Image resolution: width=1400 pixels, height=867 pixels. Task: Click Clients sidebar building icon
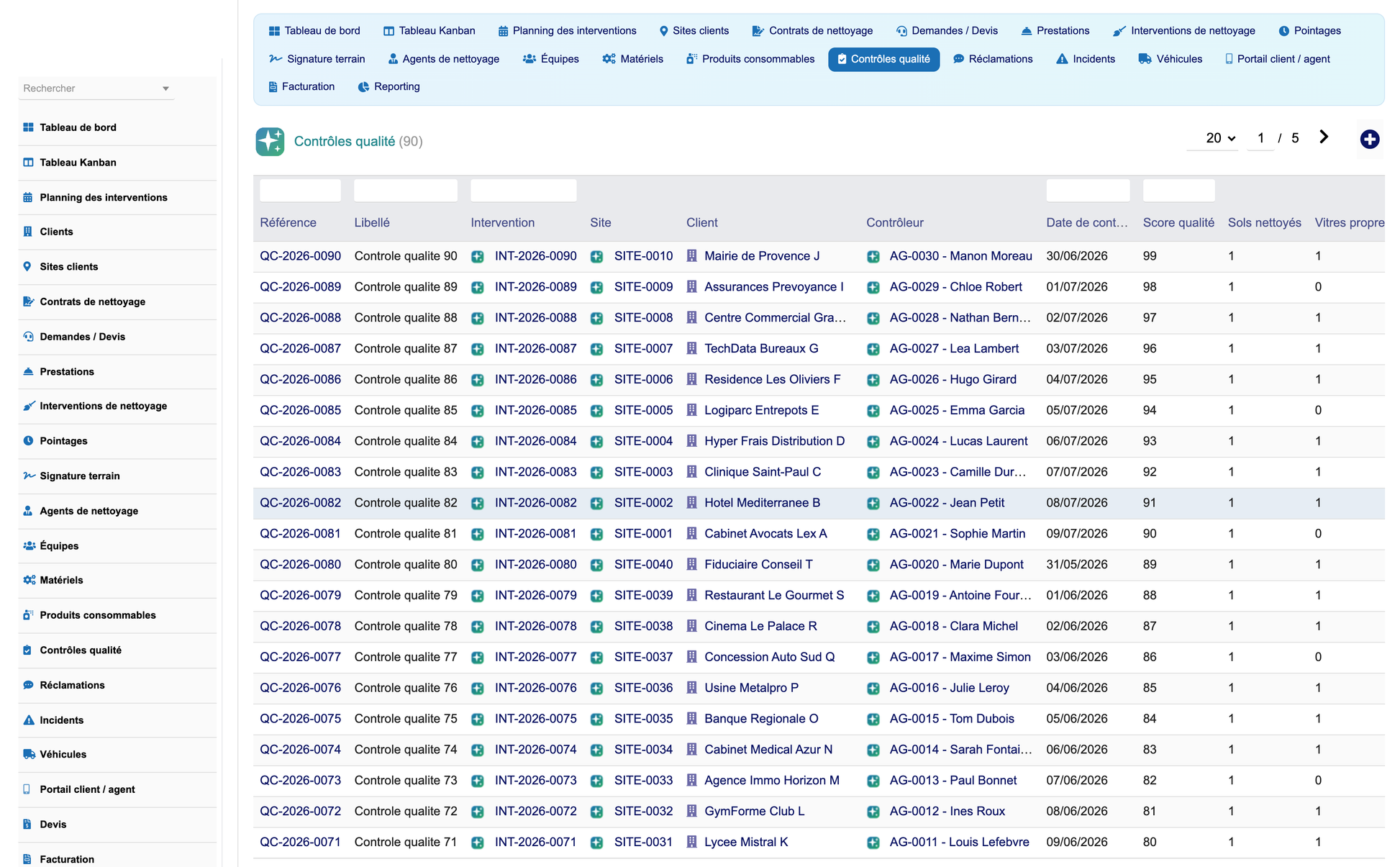(28, 232)
